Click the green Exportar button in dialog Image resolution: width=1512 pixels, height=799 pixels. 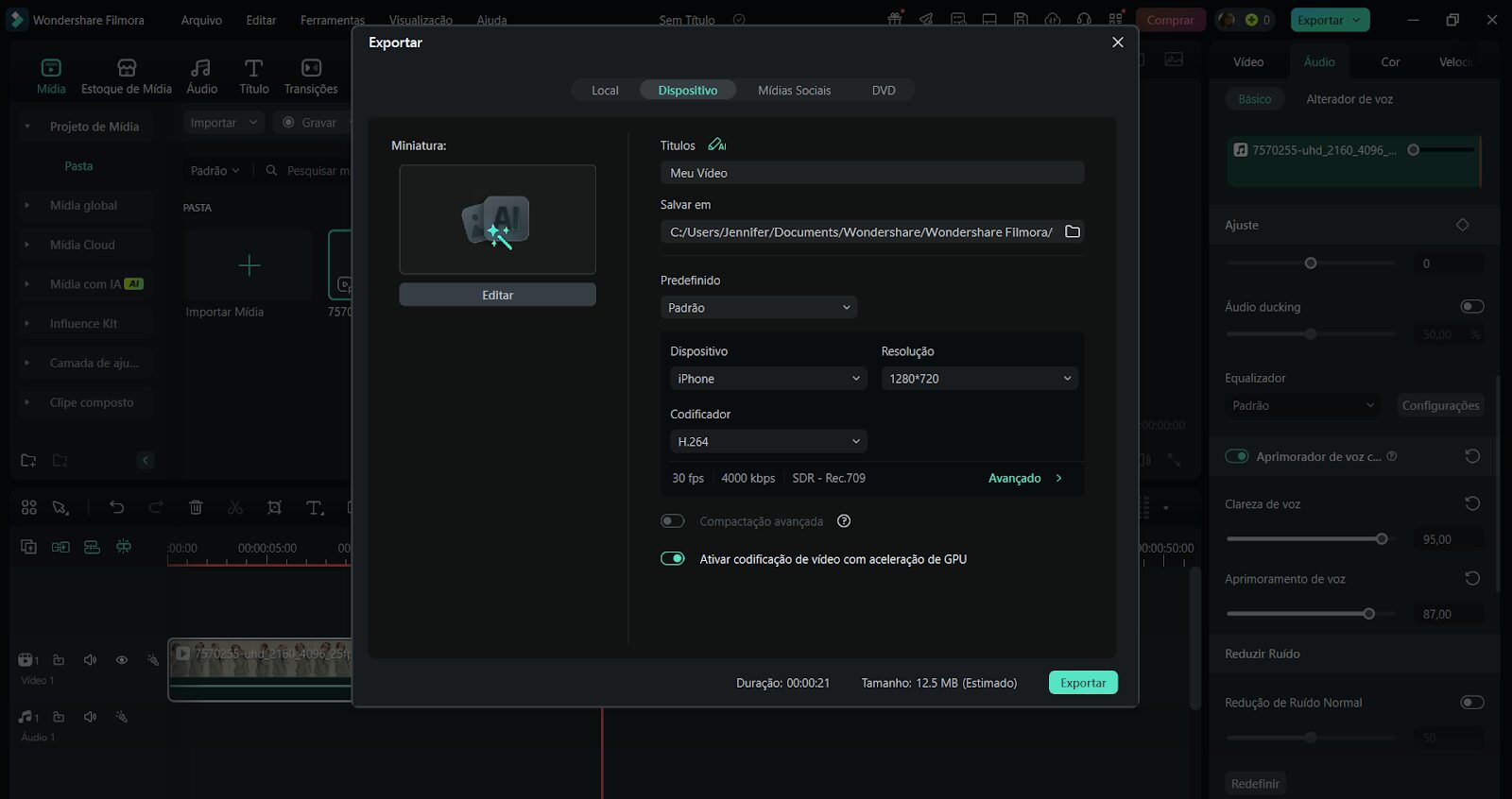(1083, 683)
